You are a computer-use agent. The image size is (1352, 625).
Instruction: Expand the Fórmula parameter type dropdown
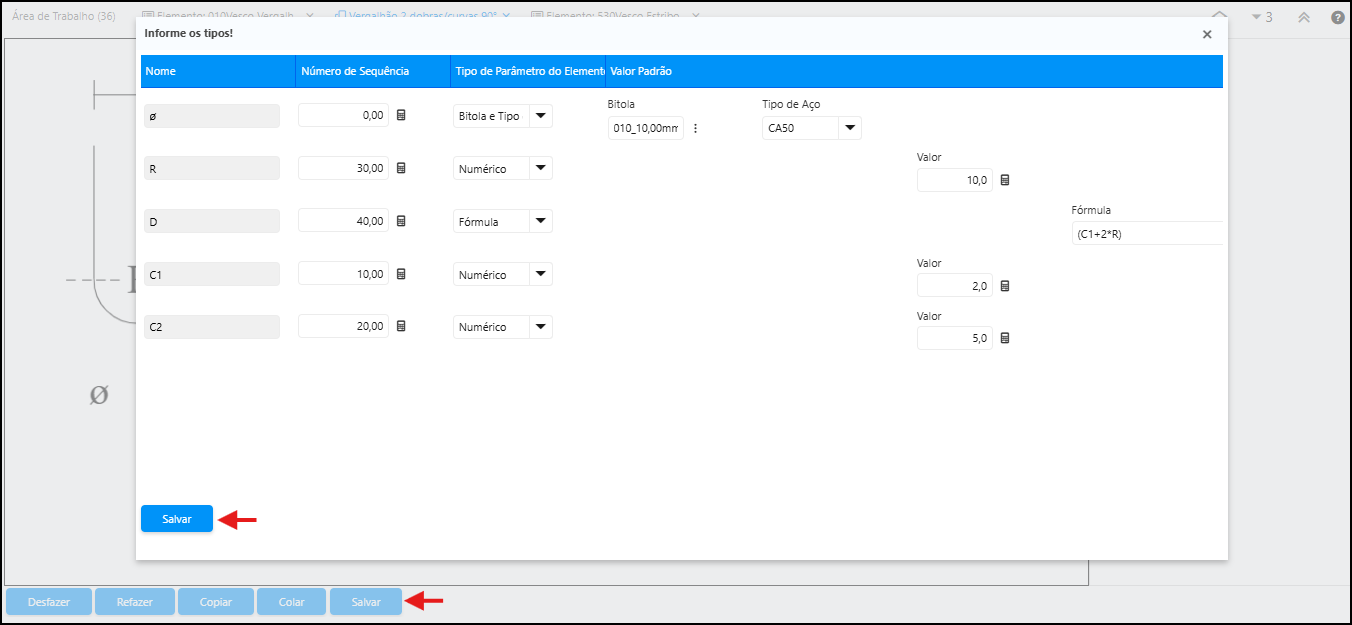(x=540, y=221)
